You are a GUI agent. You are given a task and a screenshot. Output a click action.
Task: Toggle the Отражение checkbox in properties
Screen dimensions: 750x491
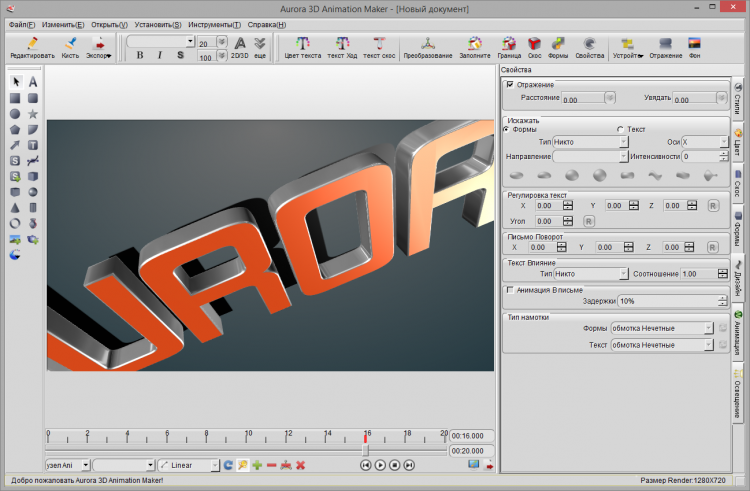[511, 85]
